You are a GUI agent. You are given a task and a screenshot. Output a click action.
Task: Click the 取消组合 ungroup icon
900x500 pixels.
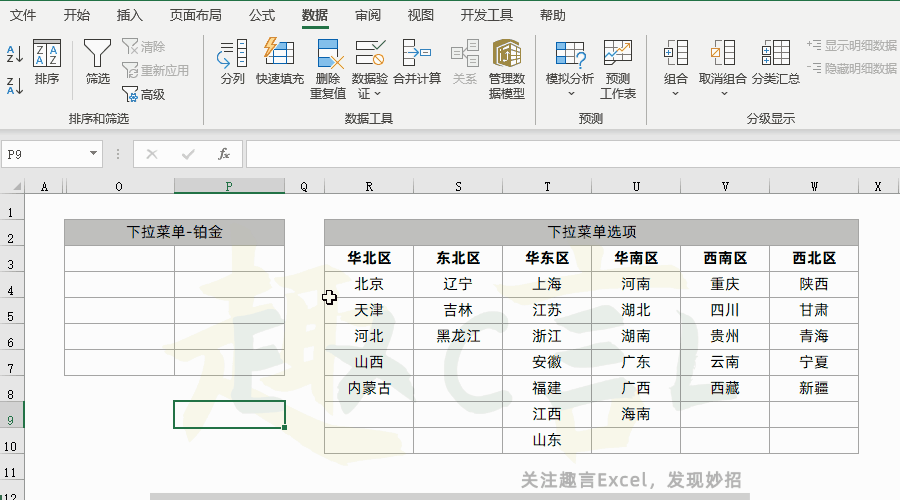pyautogui.click(x=723, y=60)
